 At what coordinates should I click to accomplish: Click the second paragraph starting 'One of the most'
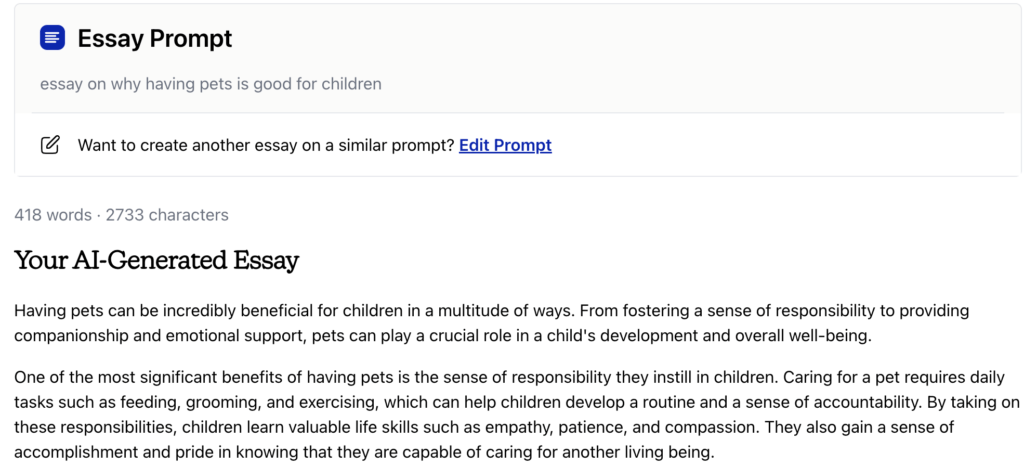[x=516, y=414]
